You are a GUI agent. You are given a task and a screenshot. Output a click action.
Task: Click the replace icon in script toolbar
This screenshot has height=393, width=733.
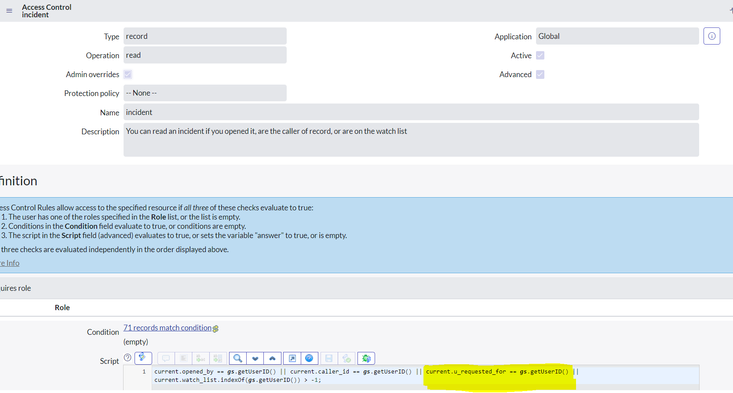[x=201, y=358]
